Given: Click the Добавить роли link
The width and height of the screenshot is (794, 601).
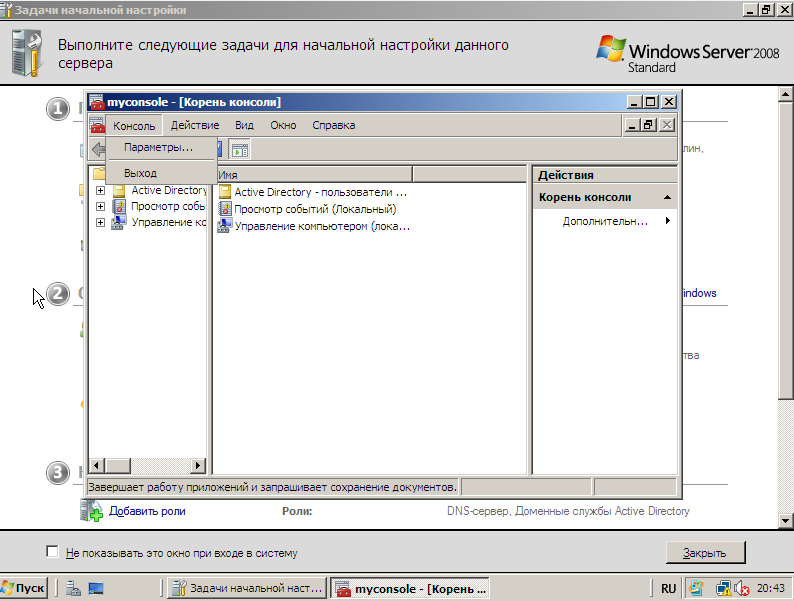Looking at the screenshot, I should [x=147, y=511].
